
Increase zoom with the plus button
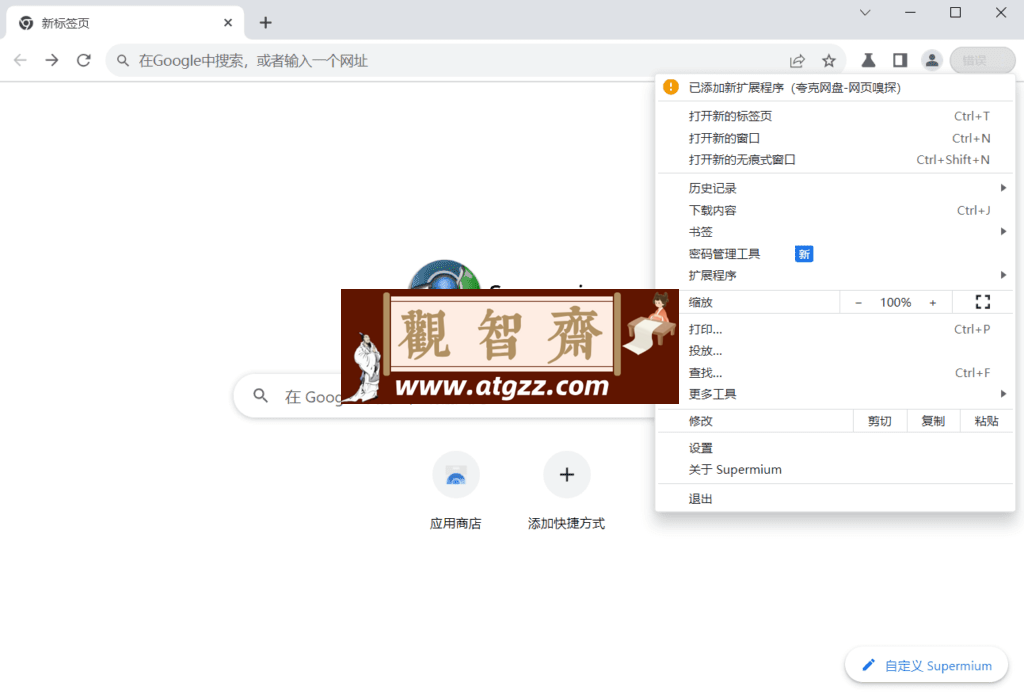click(933, 302)
